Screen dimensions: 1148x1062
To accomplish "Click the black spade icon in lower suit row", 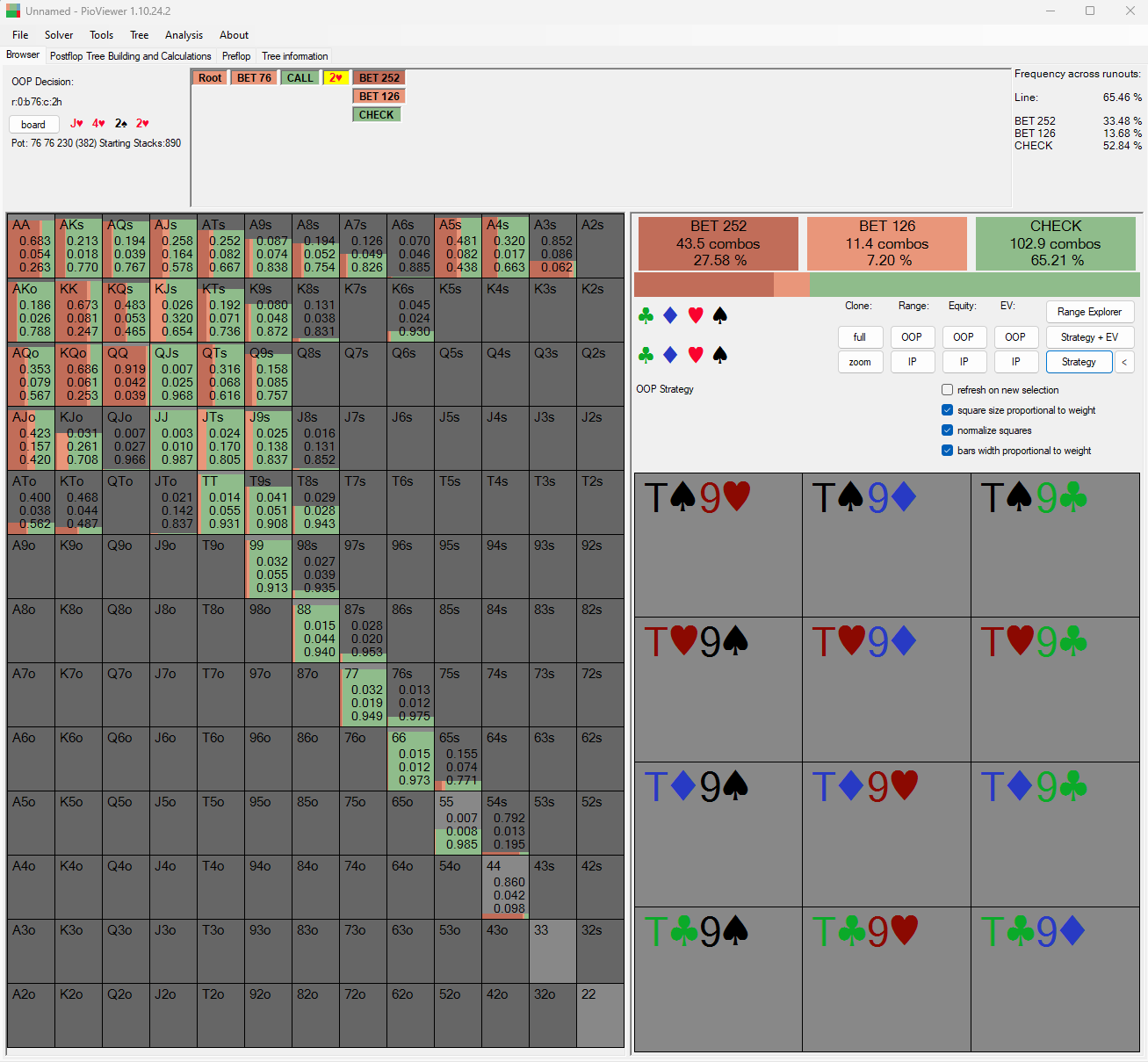I will (719, 355).
